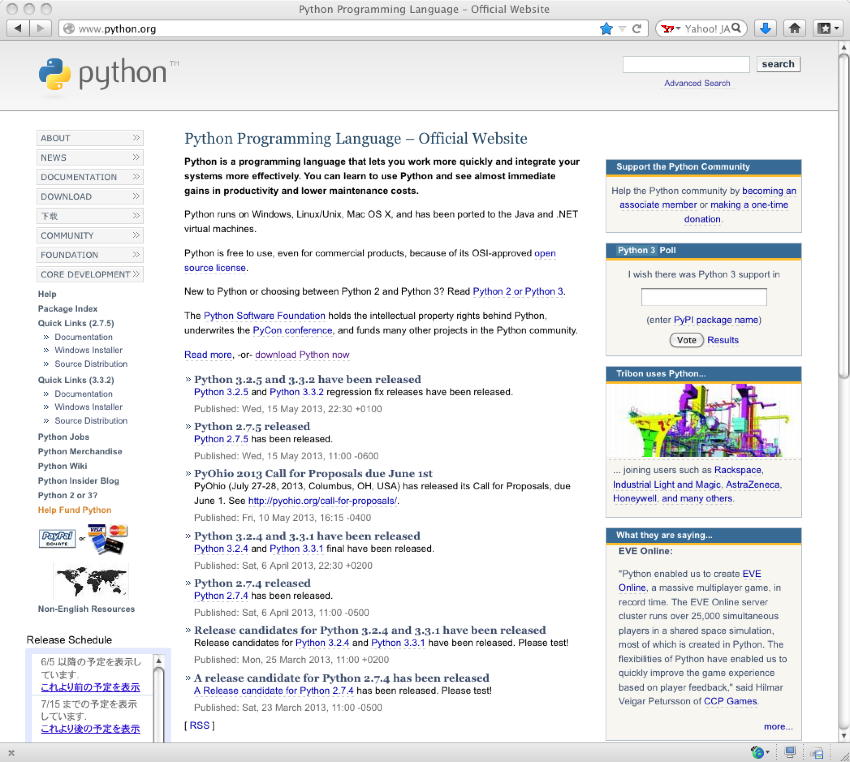850x762 pixels.
Task: Open 2.7.5 Windows Installer quick link
Action: point(88,350)
